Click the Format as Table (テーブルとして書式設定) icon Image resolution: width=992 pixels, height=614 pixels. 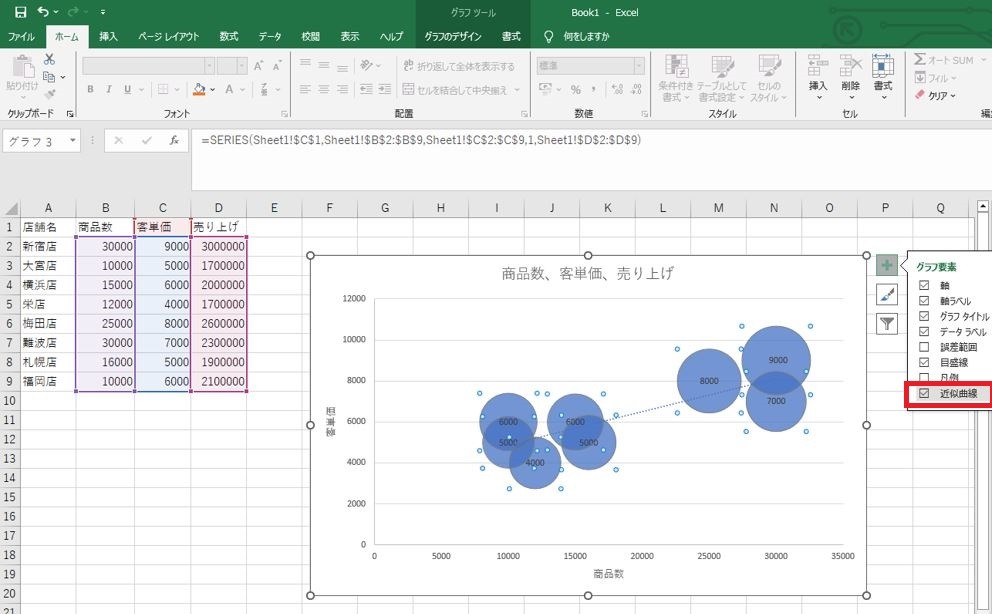(722, 66)
